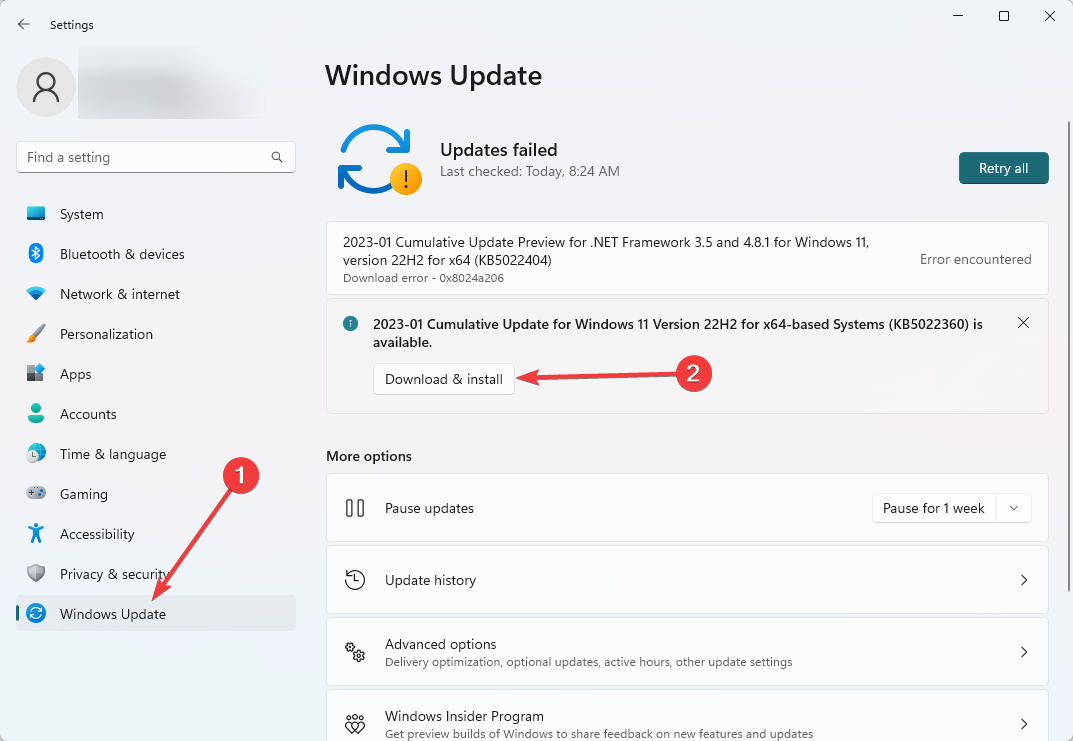Click the Windows Update sync icon in sidebar
1073x741 pixels.
(36, 614)
